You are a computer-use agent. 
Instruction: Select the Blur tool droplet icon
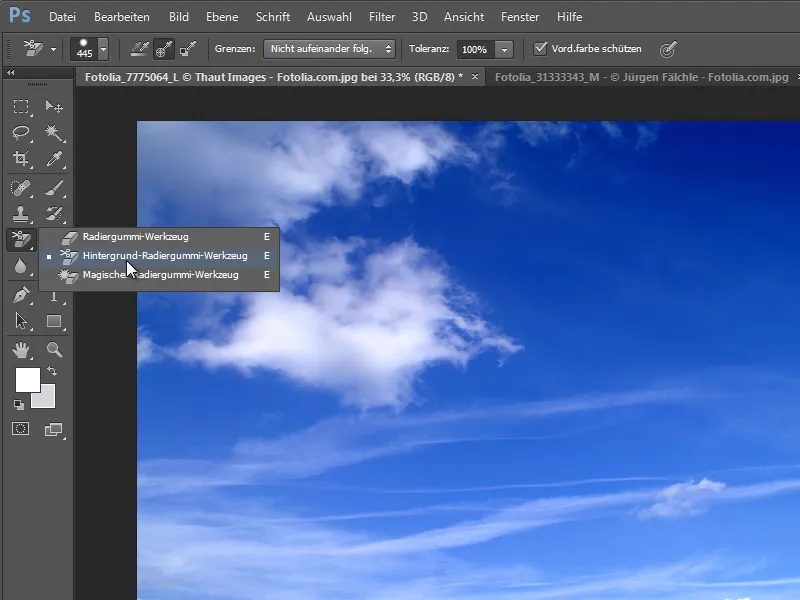(20, 266)
